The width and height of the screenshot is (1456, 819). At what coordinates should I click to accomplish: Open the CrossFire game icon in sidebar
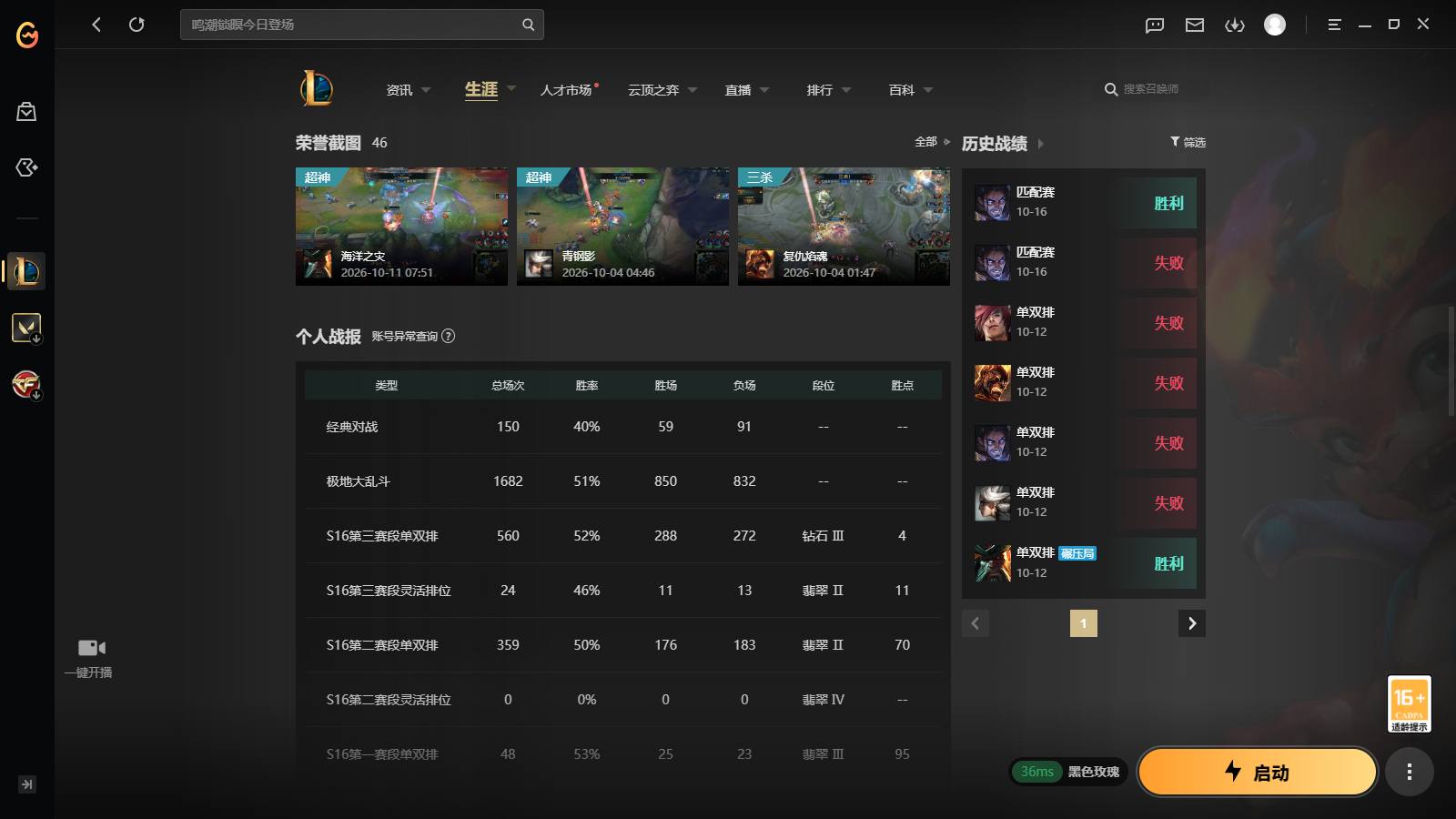tap(26, 384)
